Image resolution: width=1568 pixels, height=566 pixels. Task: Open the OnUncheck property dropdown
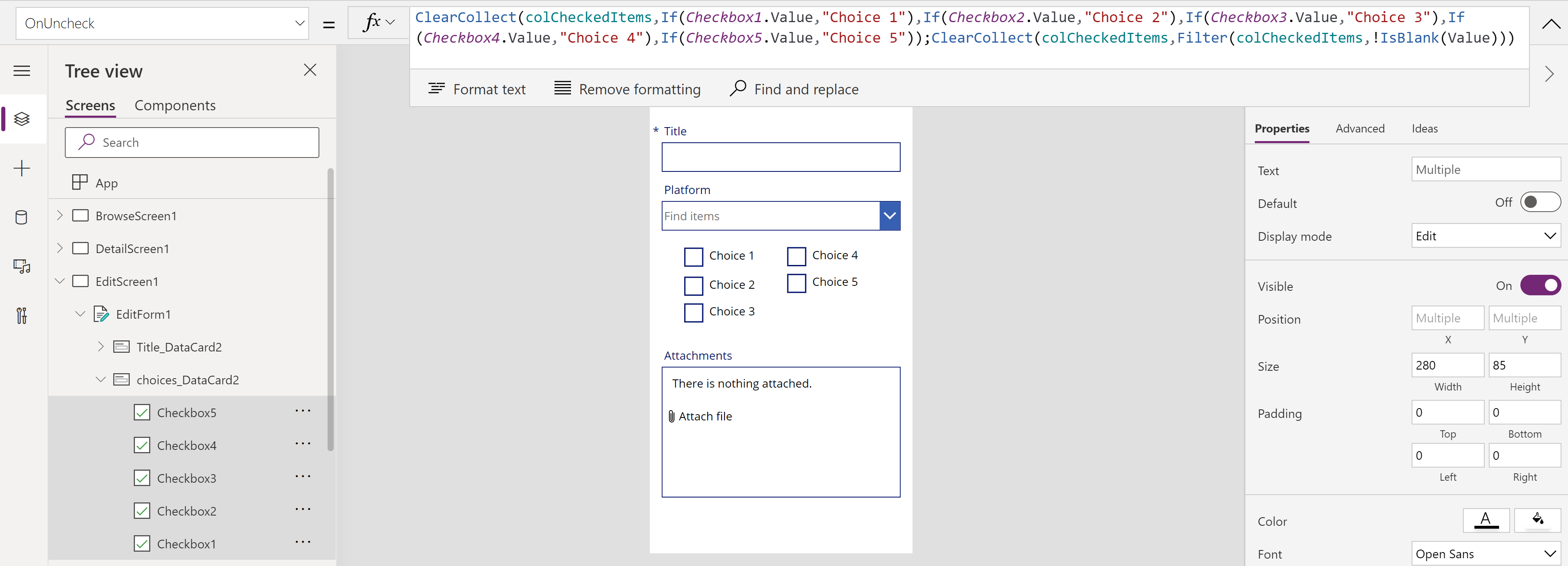[299, 23]
